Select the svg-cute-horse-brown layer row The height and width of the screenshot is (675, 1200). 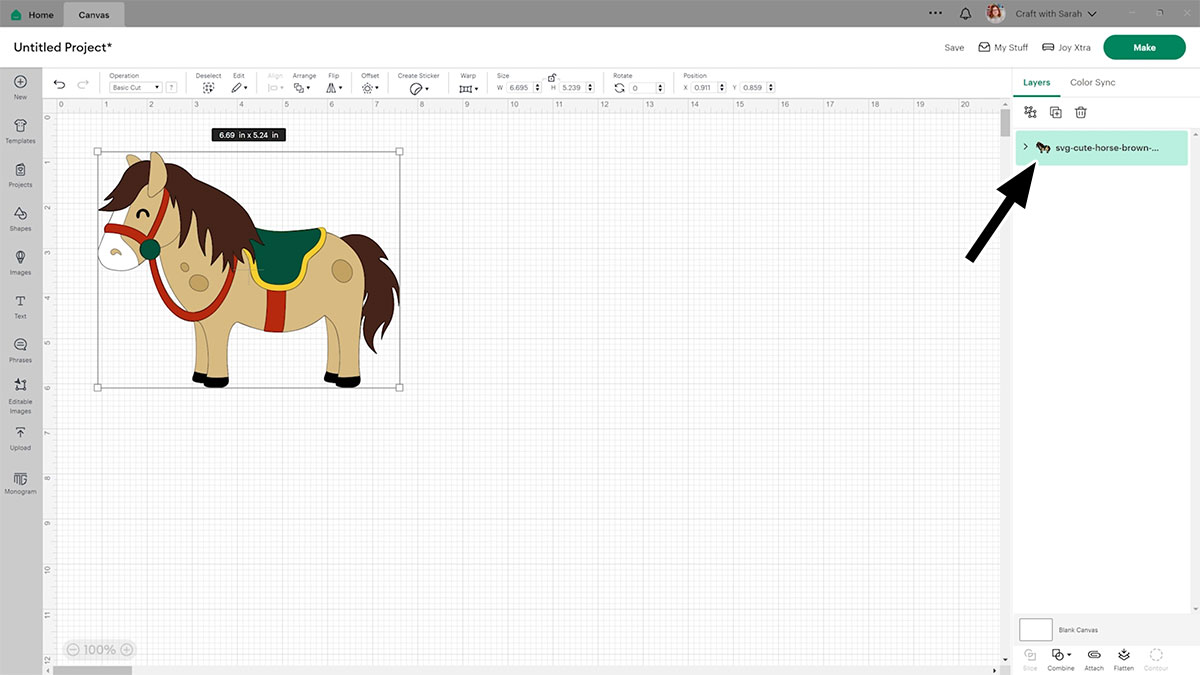(x=1102, y=147)
